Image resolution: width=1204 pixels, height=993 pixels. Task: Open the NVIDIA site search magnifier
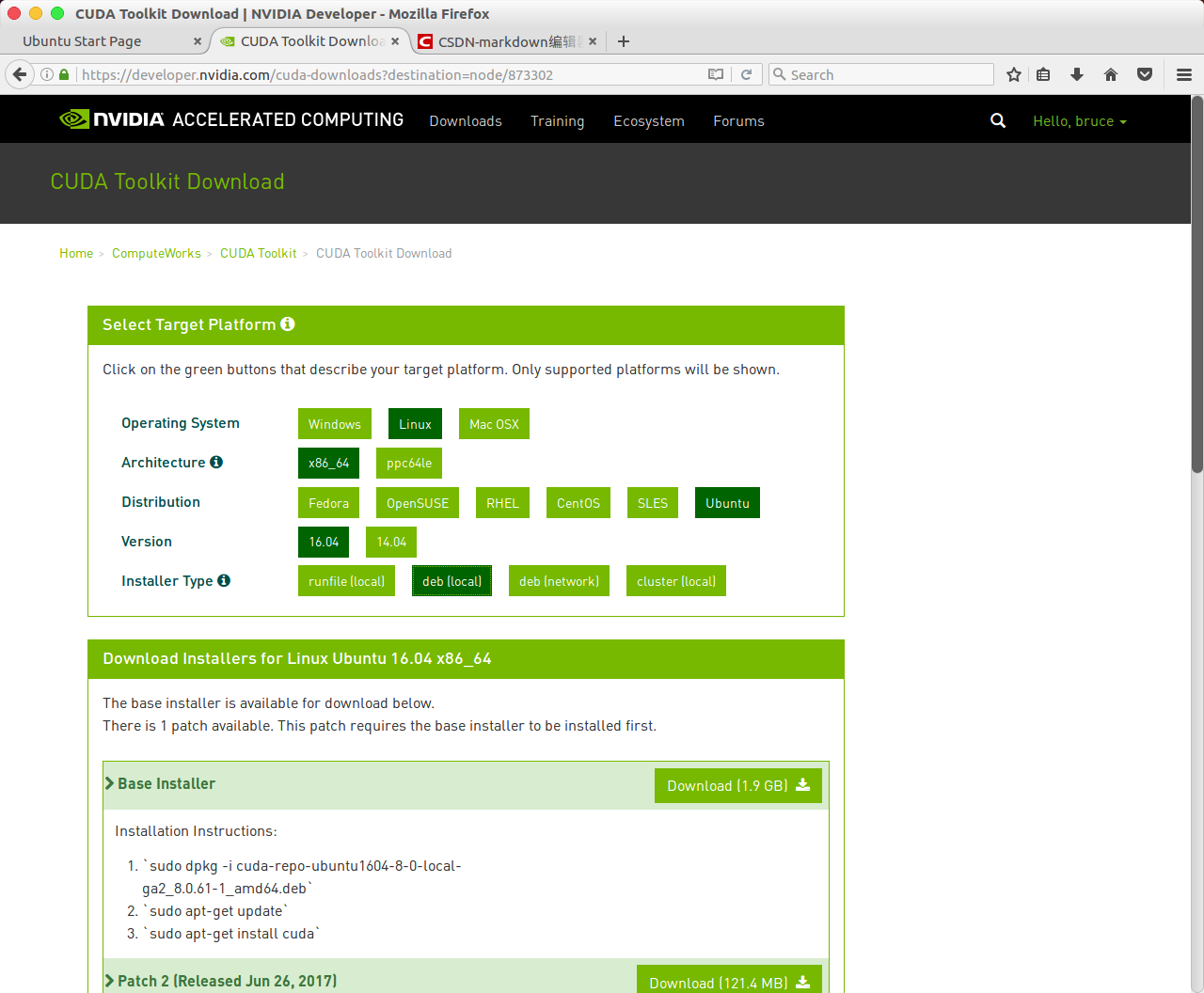(998, 120)
